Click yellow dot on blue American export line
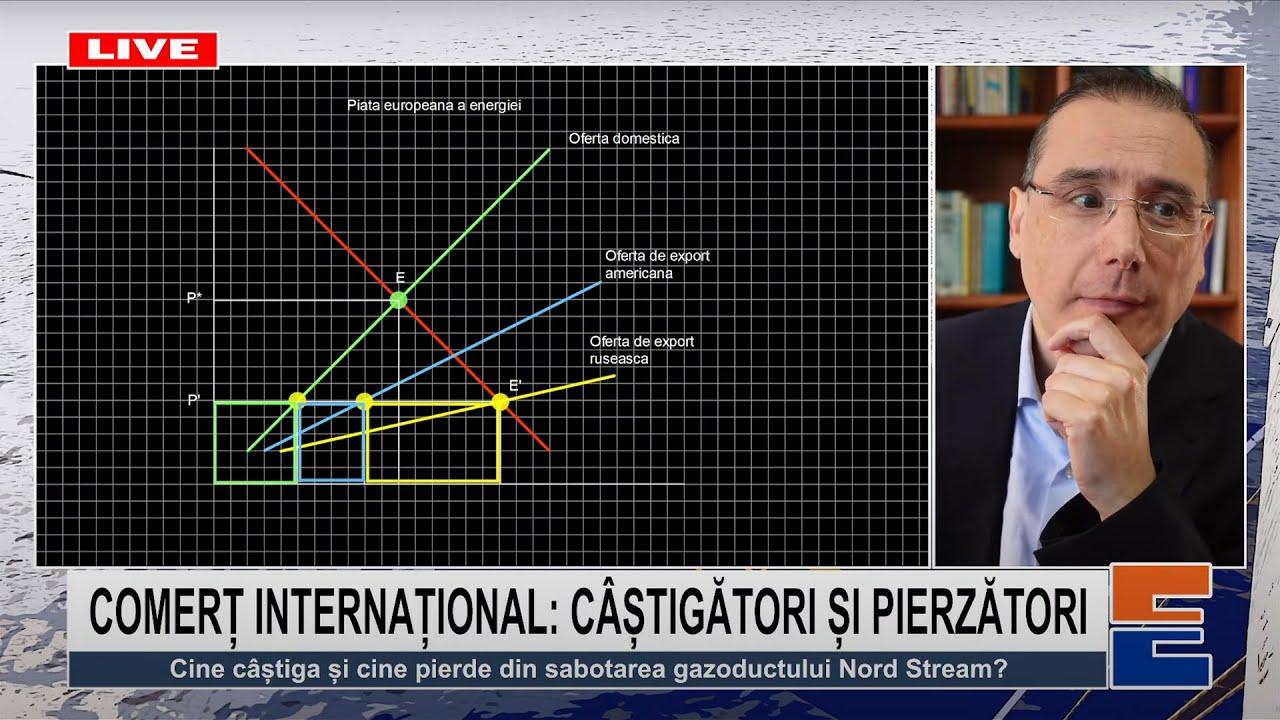 pos(364,401)
